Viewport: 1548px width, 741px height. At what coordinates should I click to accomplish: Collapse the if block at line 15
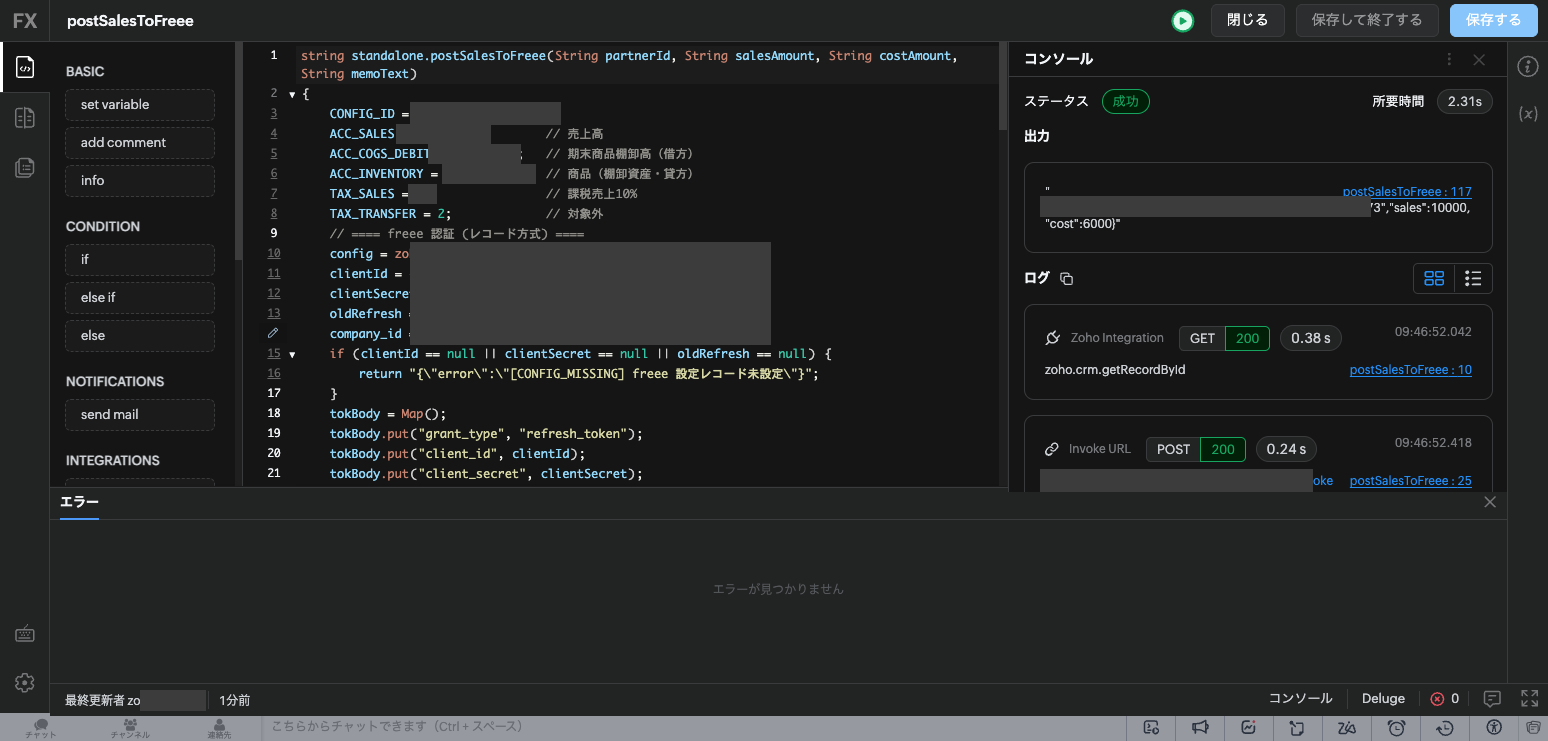click(292, 355)
